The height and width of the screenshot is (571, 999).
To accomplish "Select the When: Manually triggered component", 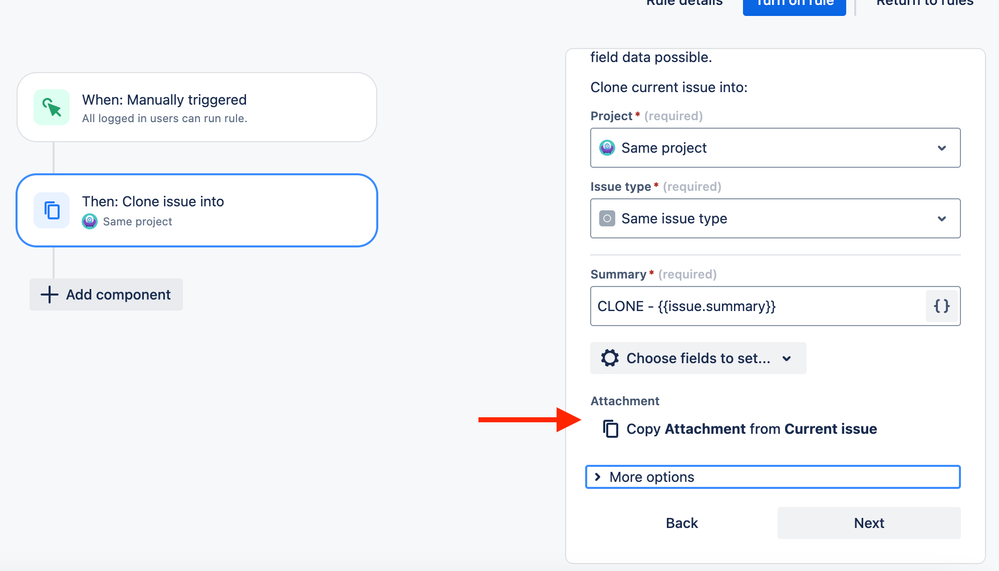I will click(x=197, y=107).
